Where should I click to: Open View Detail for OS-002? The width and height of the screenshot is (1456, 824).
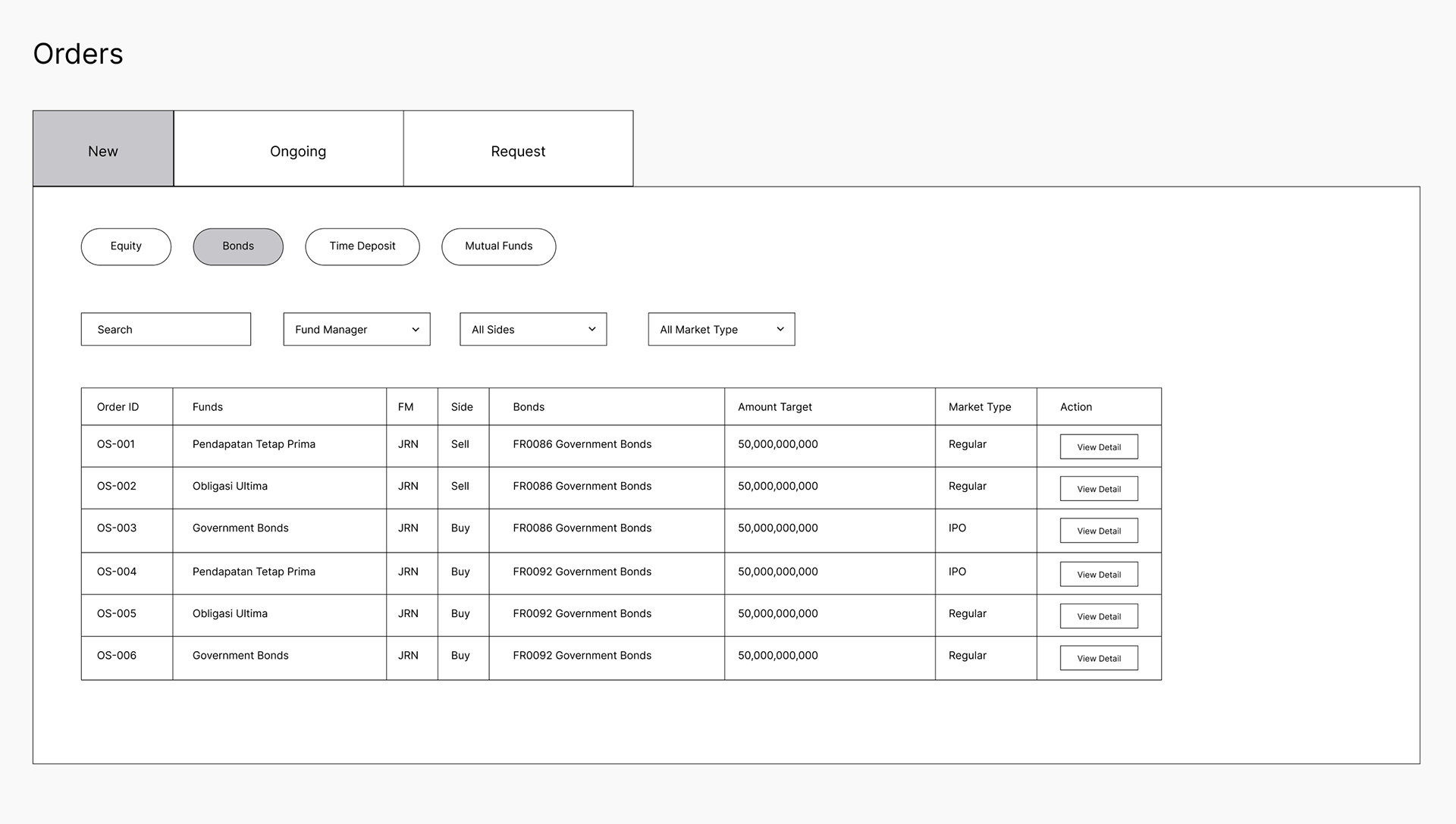pyautogui.click(x=1098, y=489)
